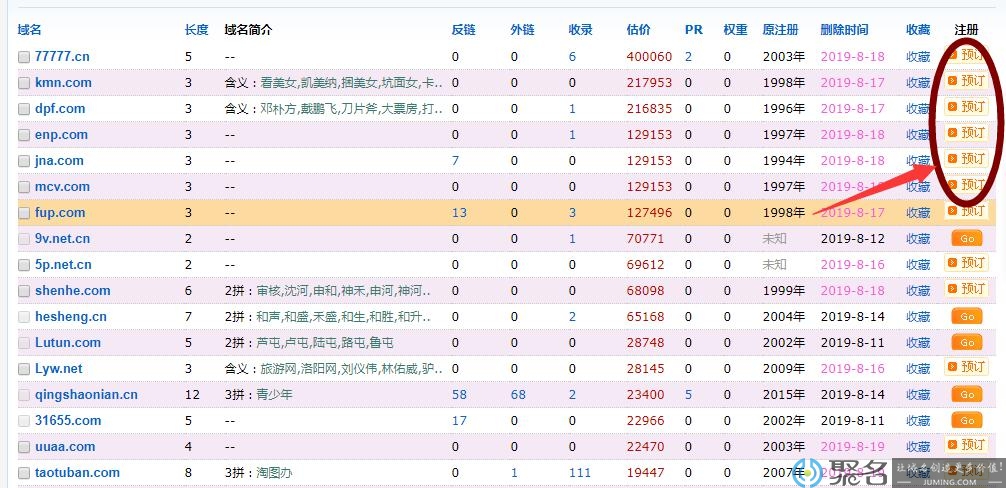Screen dimensions: 1006x488
Task: Sort by the 收录 column header
Action: click(x=581, y=29)
